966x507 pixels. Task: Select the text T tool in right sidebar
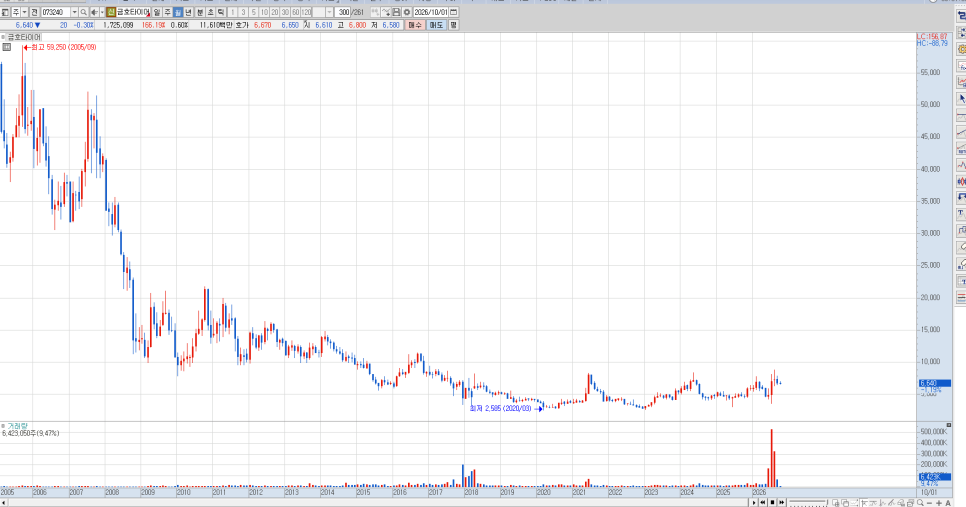point(961,214)
